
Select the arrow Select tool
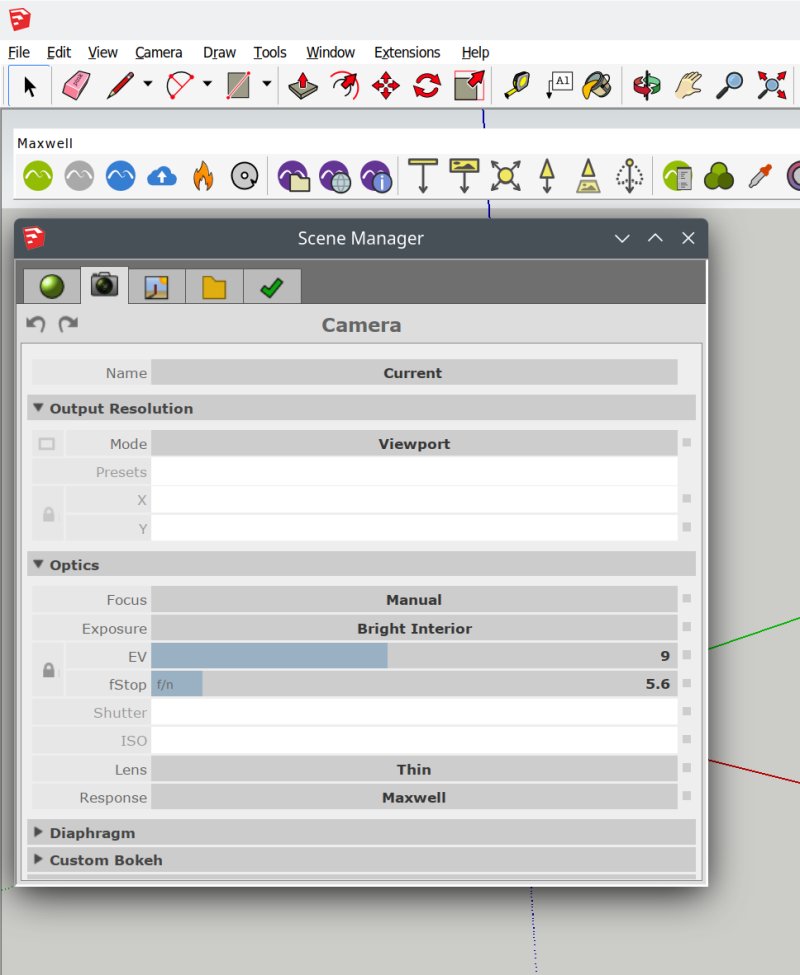coord(29,85)
